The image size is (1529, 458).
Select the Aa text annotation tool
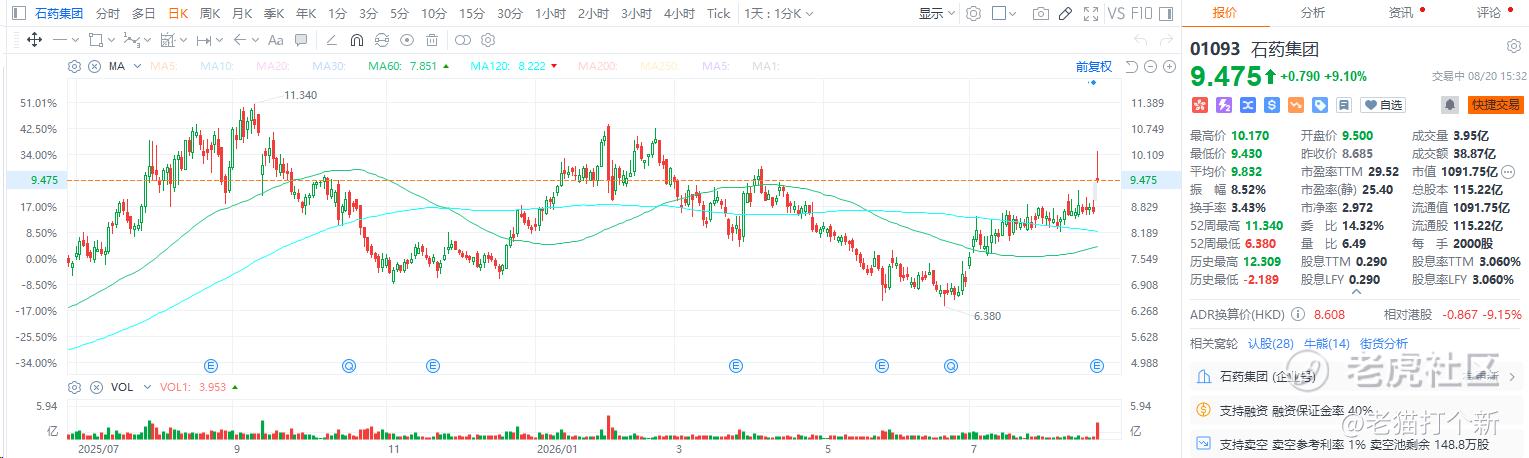(275, 40)
